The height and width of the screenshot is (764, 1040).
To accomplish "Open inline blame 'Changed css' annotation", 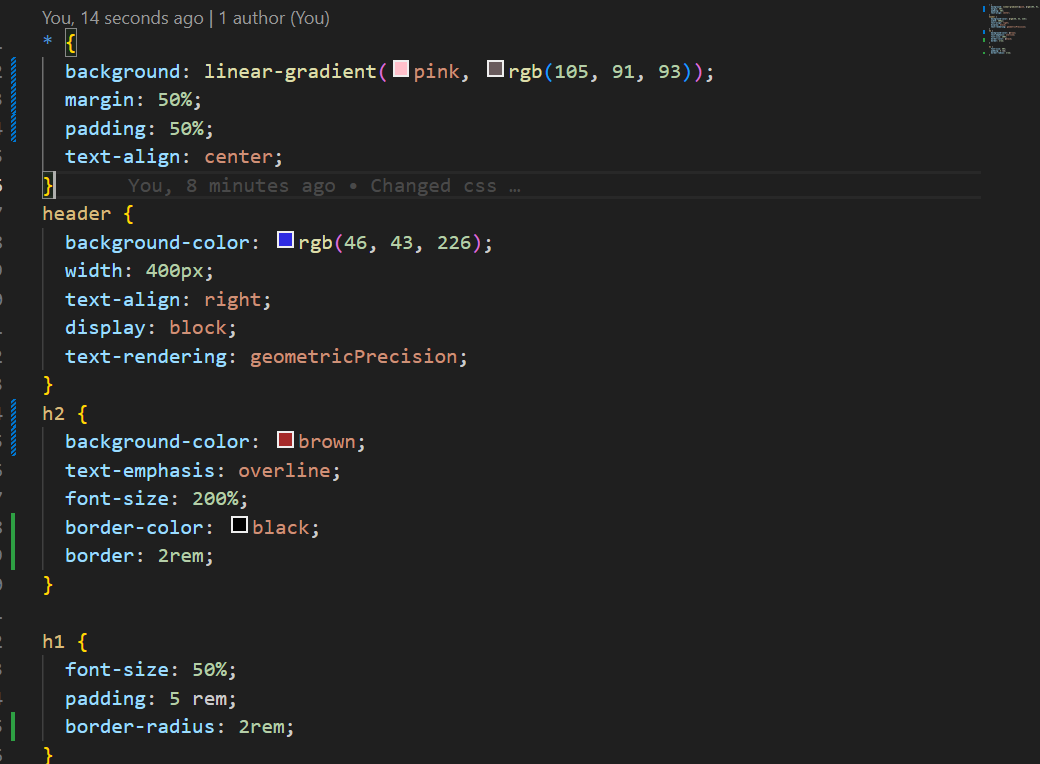I will click(x=324, y=186).
